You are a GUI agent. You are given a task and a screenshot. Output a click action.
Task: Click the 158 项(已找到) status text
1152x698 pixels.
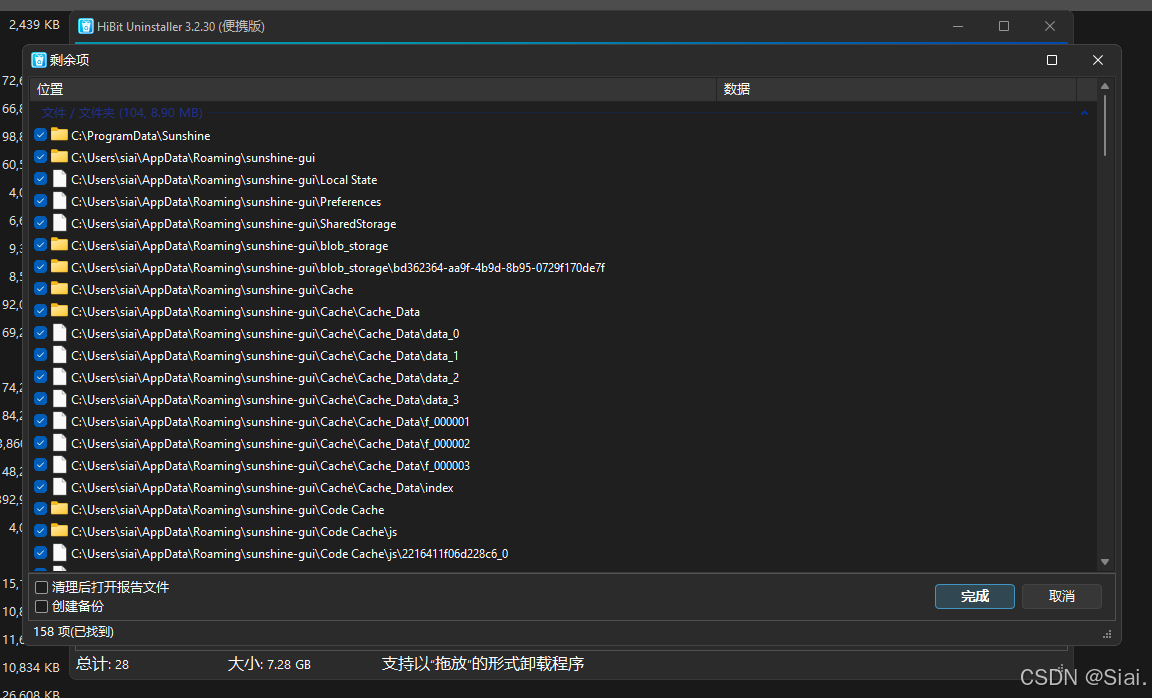(x=73, y=632)
